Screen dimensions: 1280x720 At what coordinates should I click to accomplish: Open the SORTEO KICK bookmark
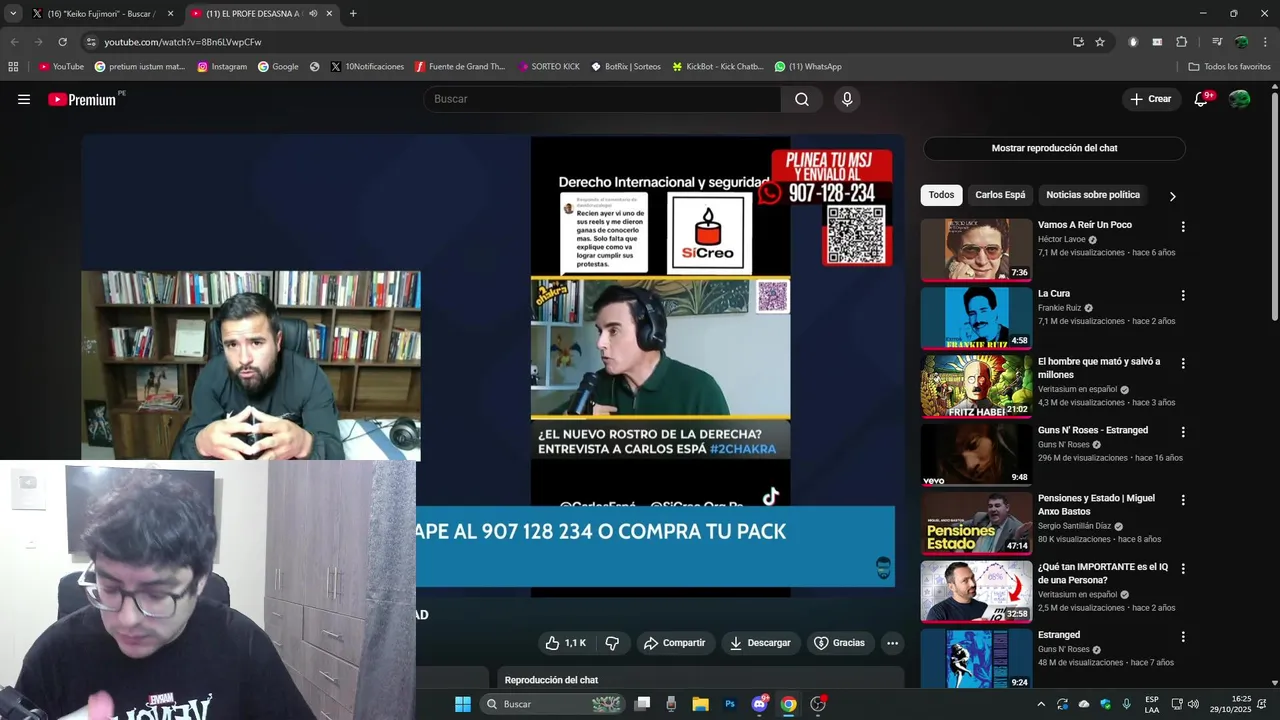[549, 67]
